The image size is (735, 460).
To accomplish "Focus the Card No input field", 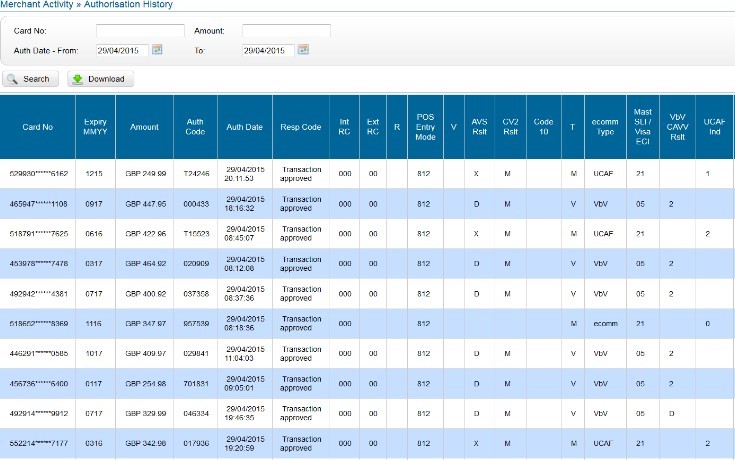I will (x=140, y=31).
